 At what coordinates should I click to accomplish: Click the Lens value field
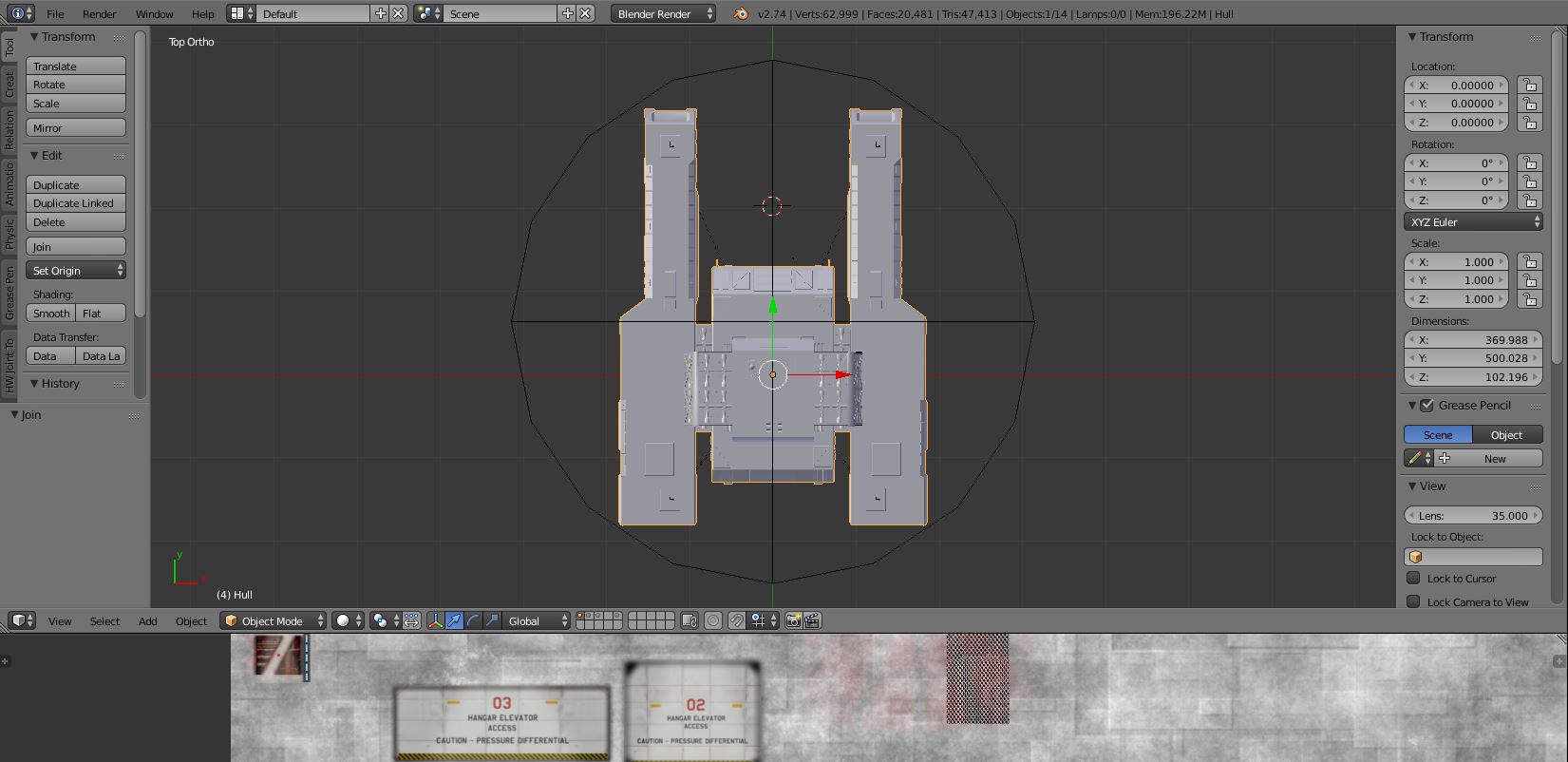pyautogui.click(x=1472, y=516)
